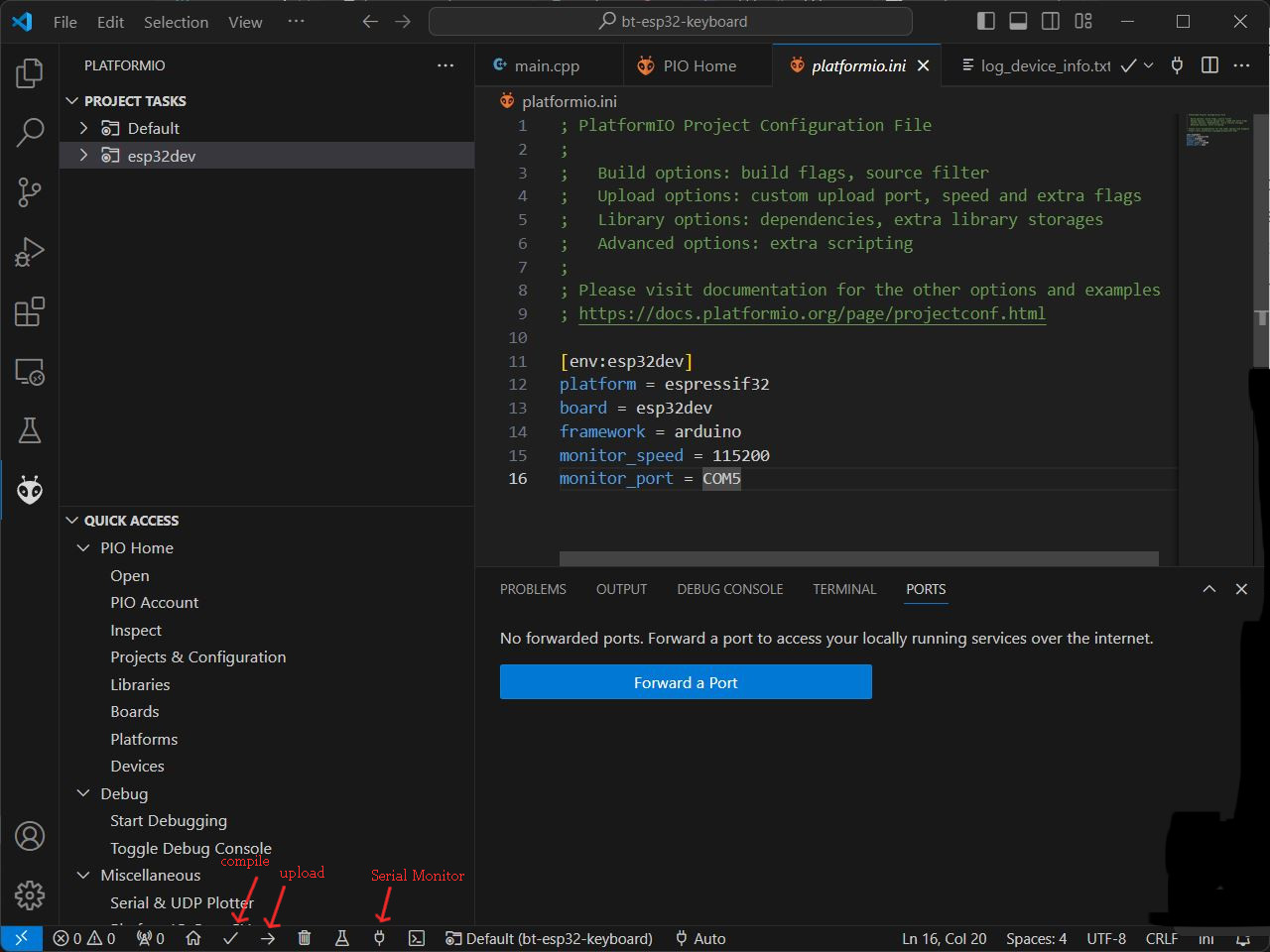Click the forwarded ports indicator in status bar
Image resolution: width=1270 pixels, height=952 pixels.
(x=151, y=938)
